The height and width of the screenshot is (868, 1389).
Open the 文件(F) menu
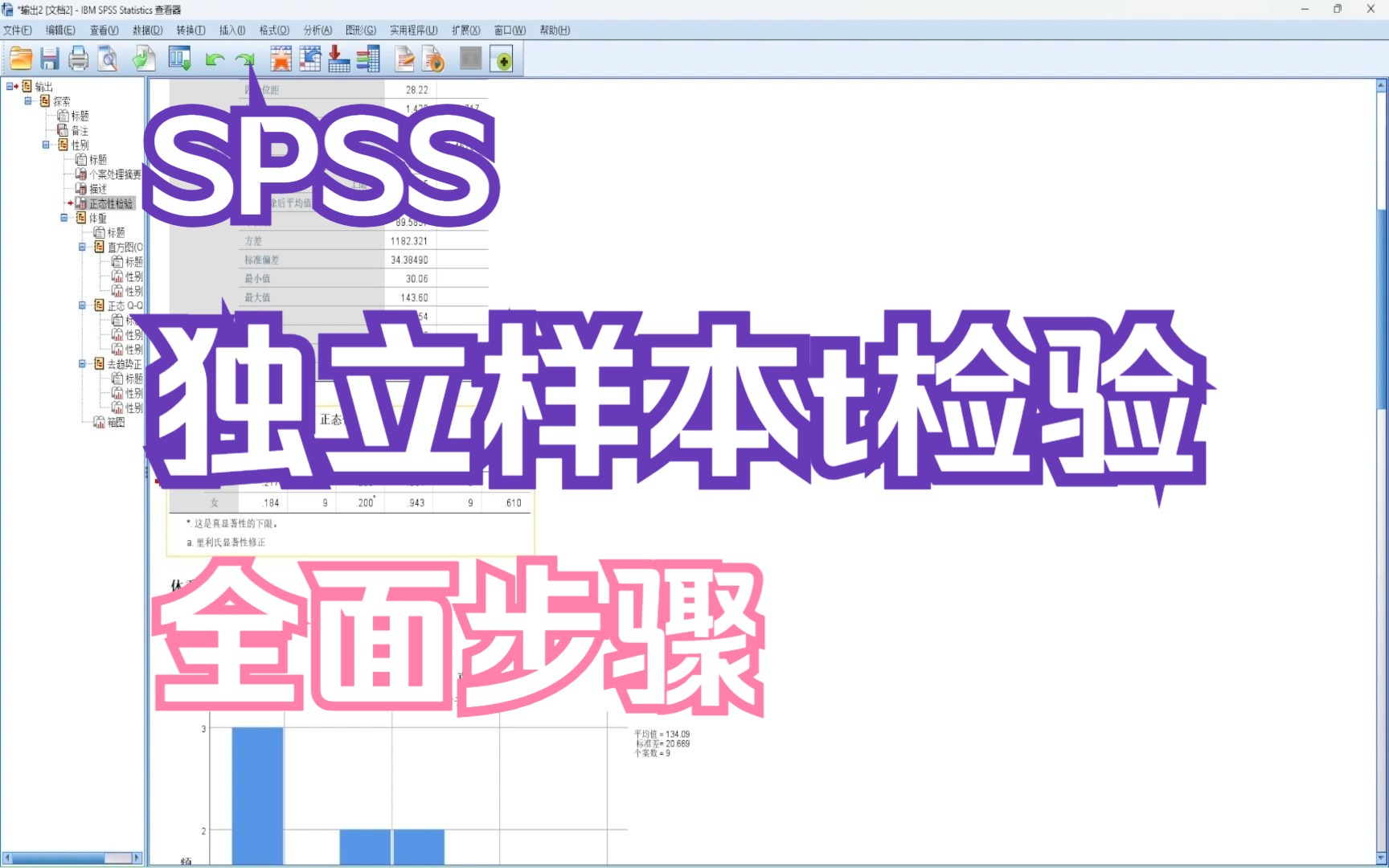(x=18, y=30)
